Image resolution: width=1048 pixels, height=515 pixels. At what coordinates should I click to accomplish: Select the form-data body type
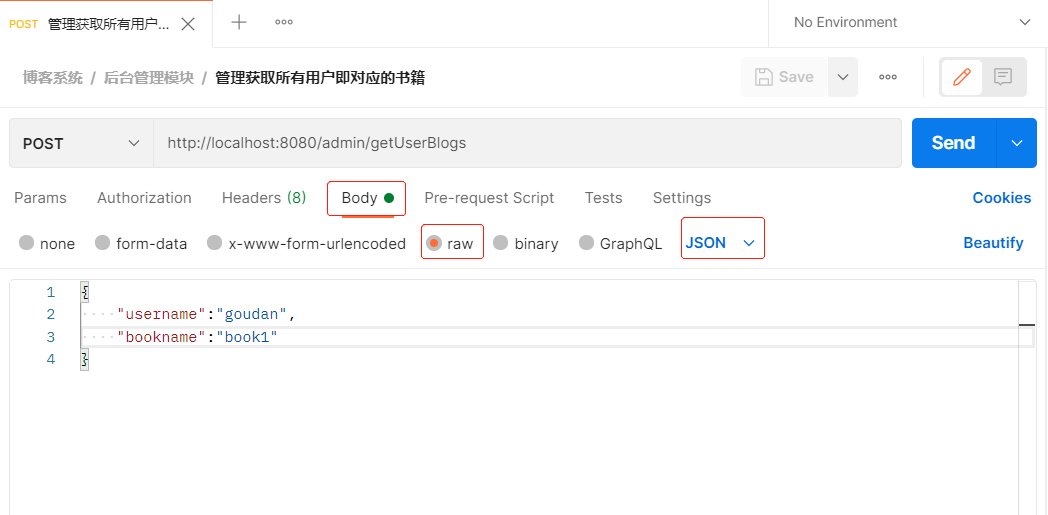[142, 243]
